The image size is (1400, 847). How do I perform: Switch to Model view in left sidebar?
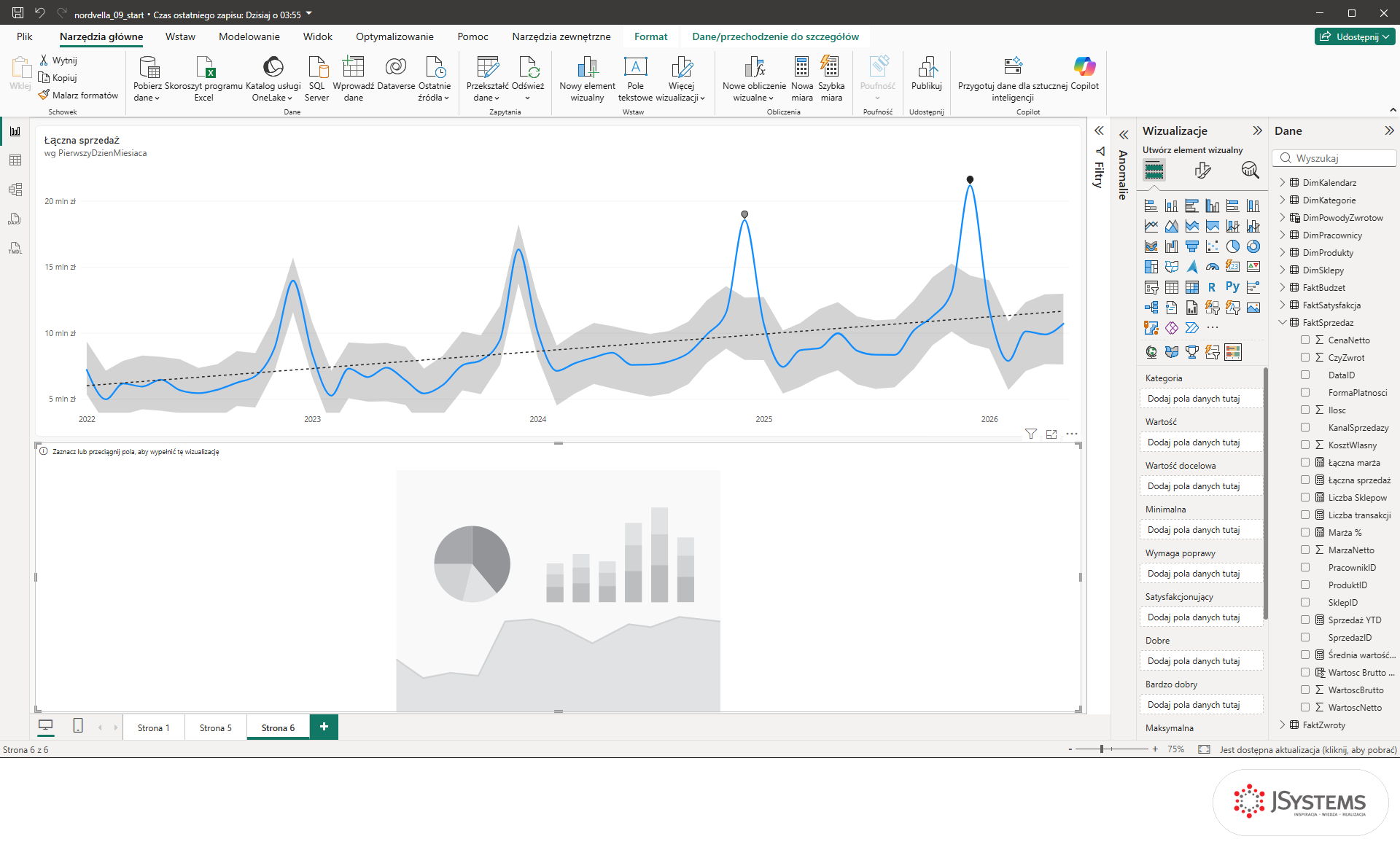click(x=15, y=190)
